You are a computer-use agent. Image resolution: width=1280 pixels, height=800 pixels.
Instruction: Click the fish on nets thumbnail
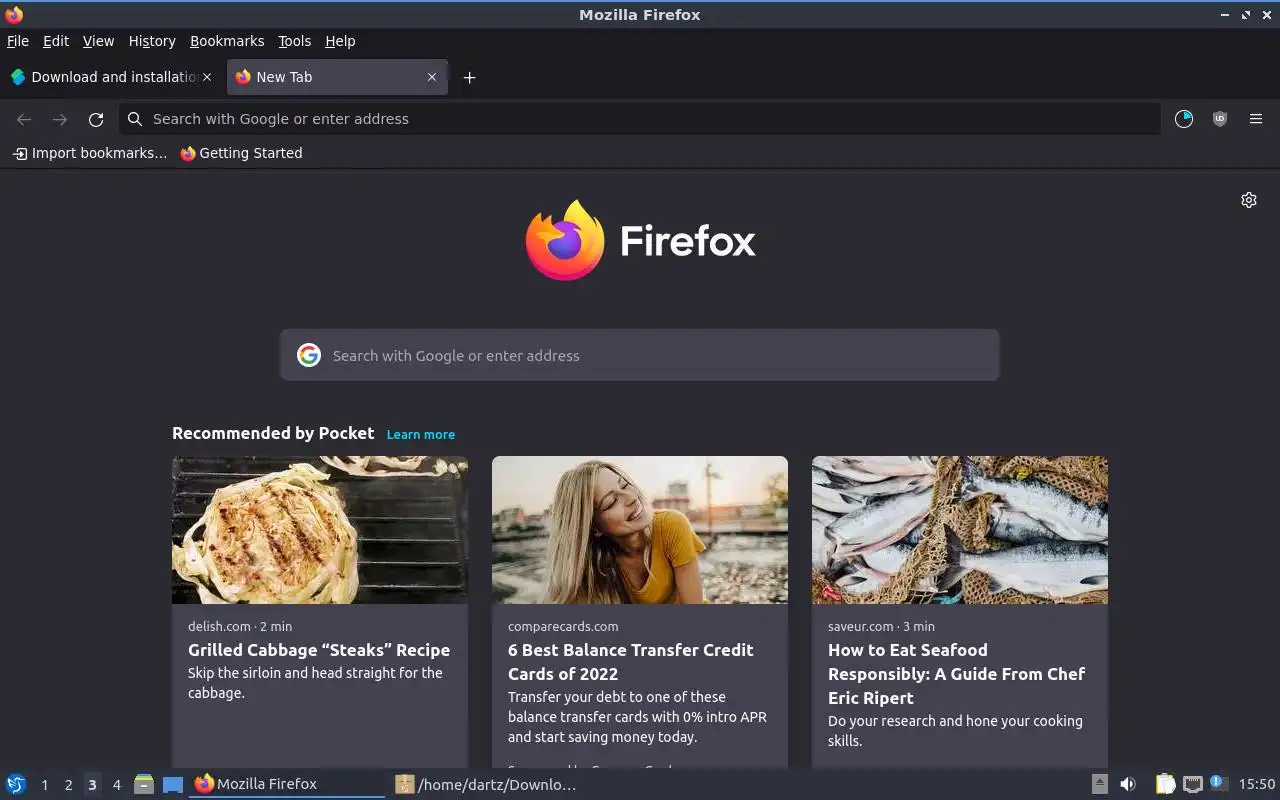960,530
